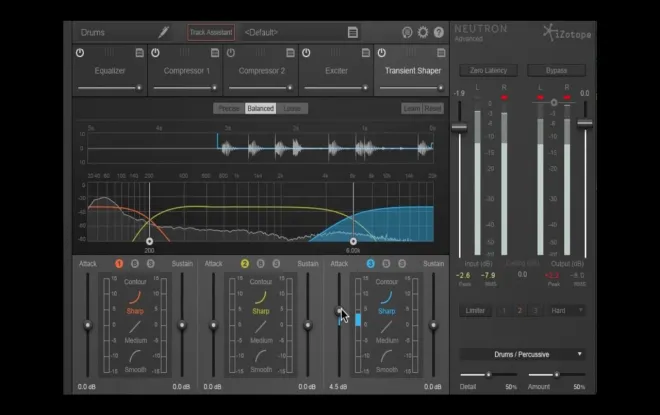
Task: Open the global preset browser icon next to <Default>
Action: [x=353, y=32]
